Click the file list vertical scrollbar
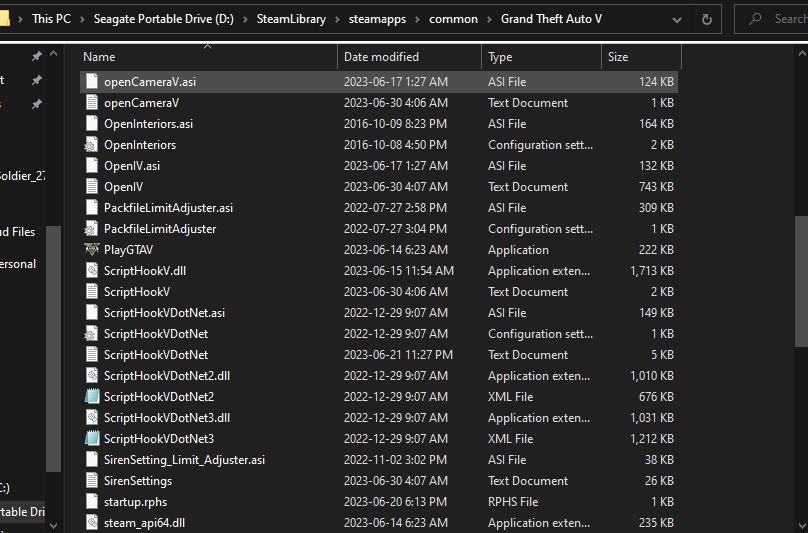 [x=800, y=280]
